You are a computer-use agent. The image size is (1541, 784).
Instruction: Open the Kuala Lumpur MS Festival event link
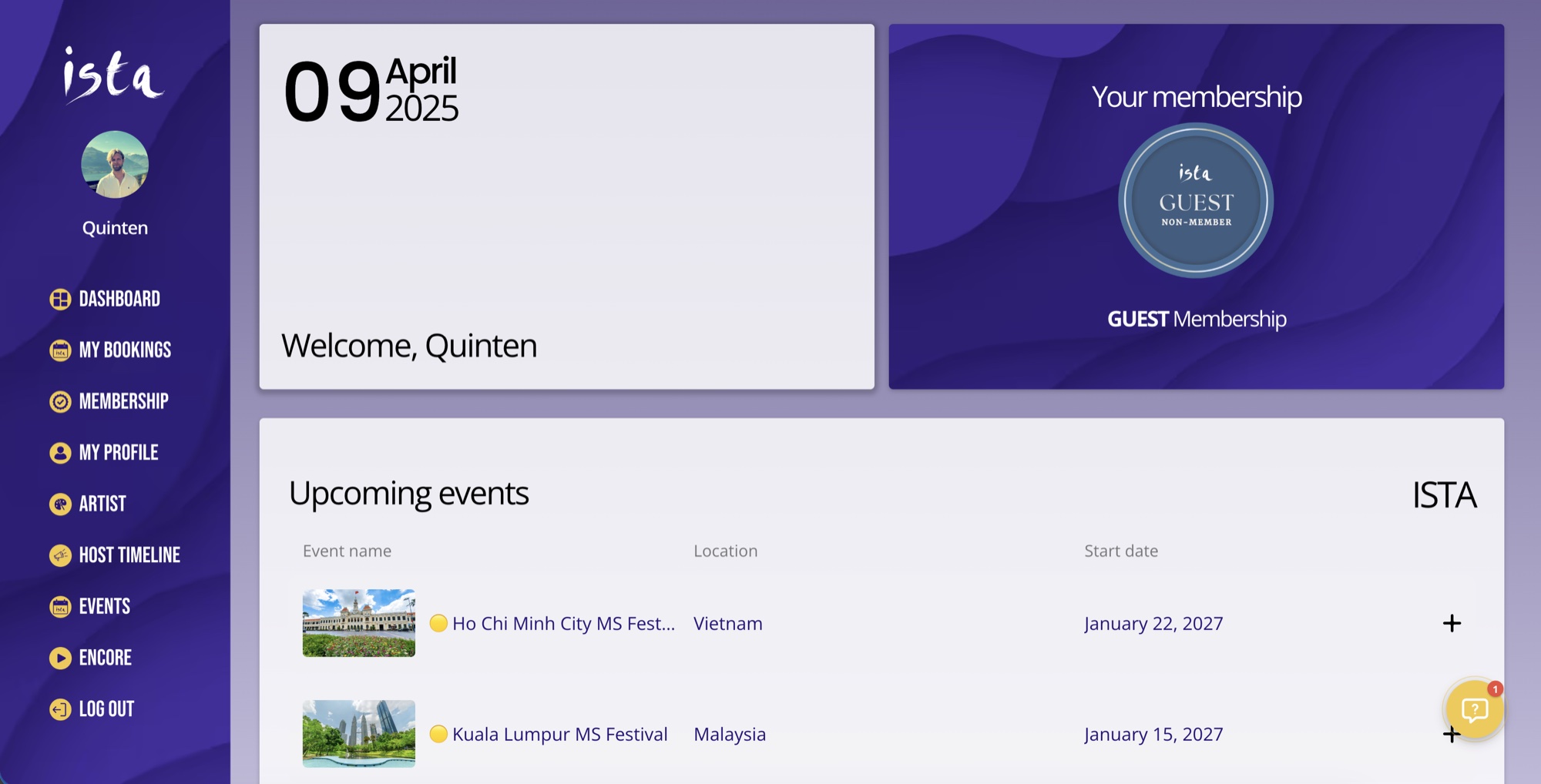click(x=559, y=735)
